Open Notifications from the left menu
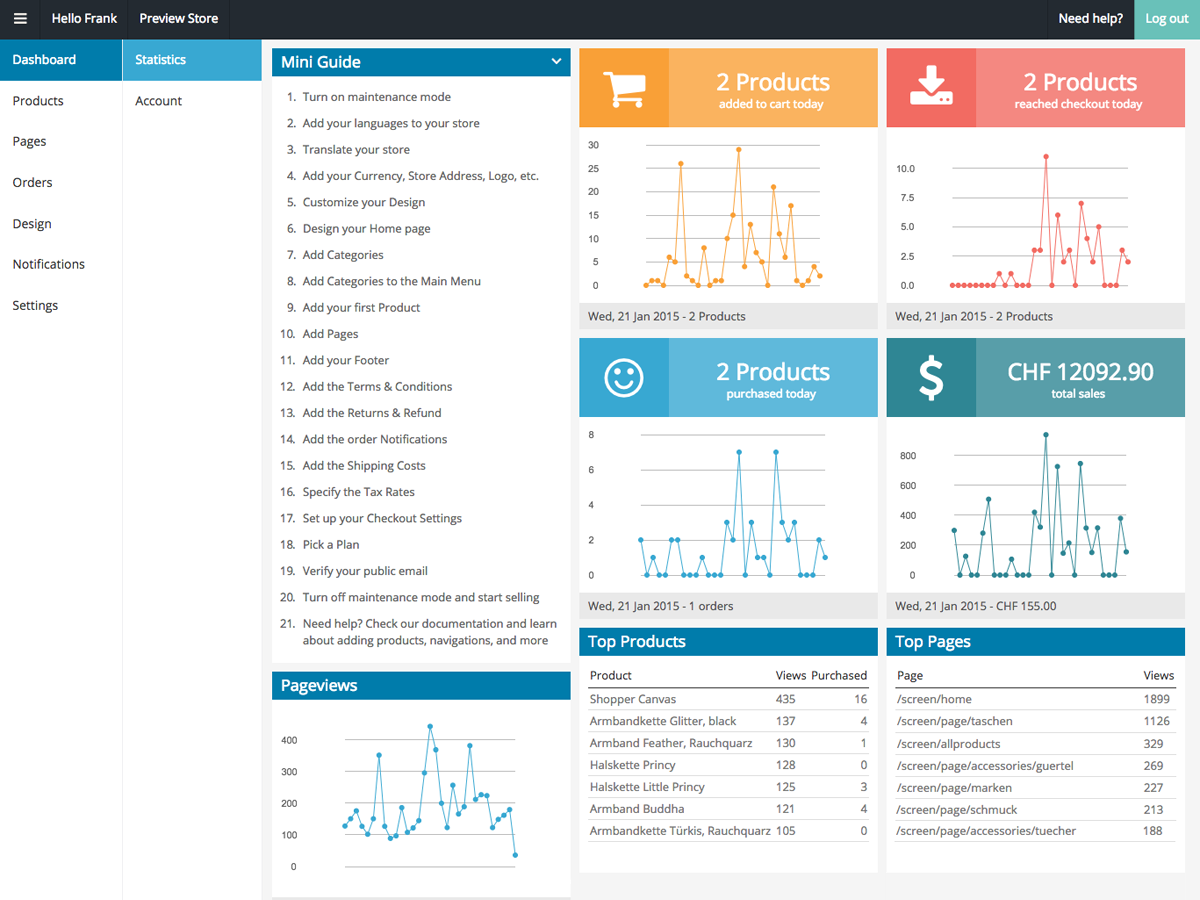The height and width of the screenshot is (900, 1200). pos(48,265)
